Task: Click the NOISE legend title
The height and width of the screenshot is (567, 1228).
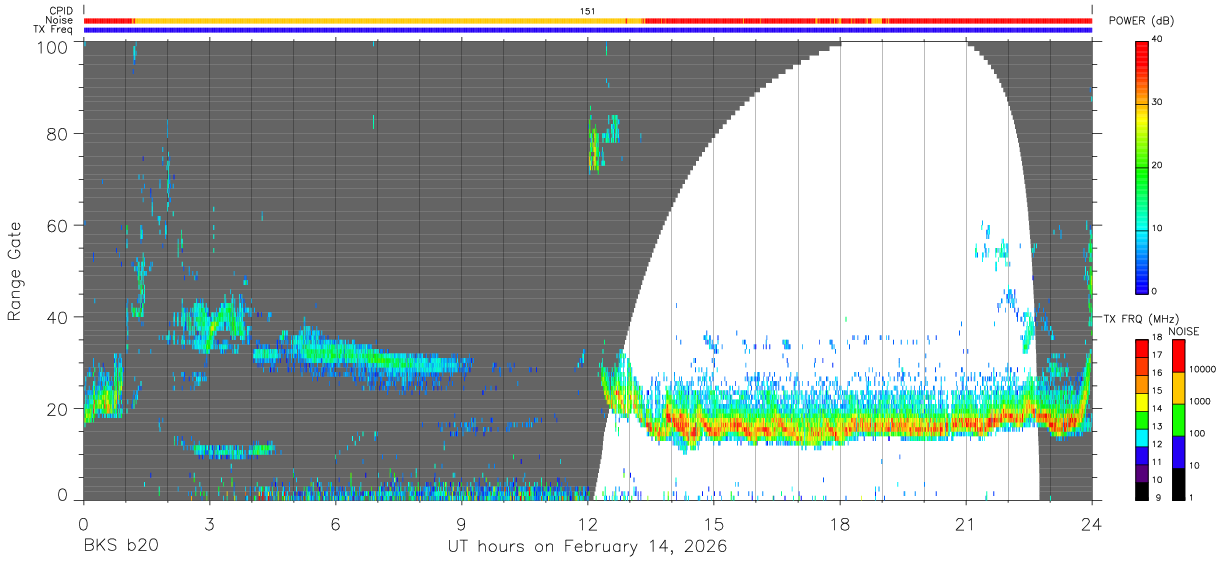Action: (1184, 331)
